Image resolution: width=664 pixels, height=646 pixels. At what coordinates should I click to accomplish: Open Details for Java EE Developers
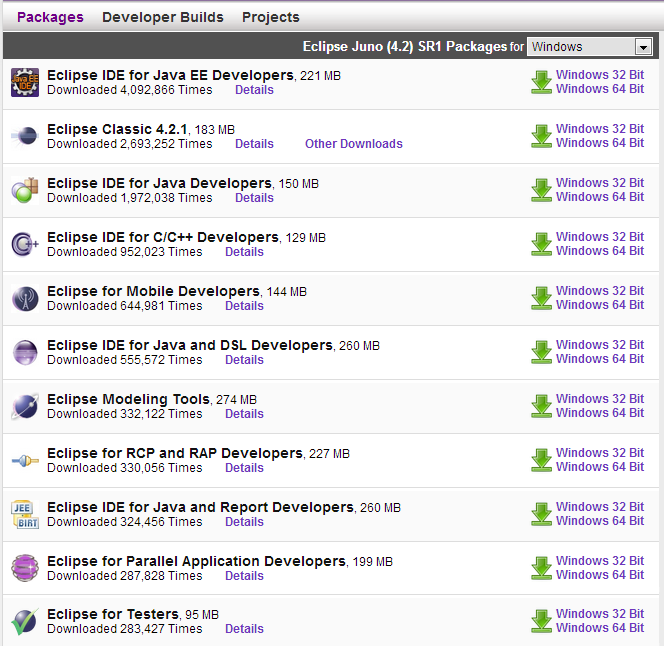point(254,90)
